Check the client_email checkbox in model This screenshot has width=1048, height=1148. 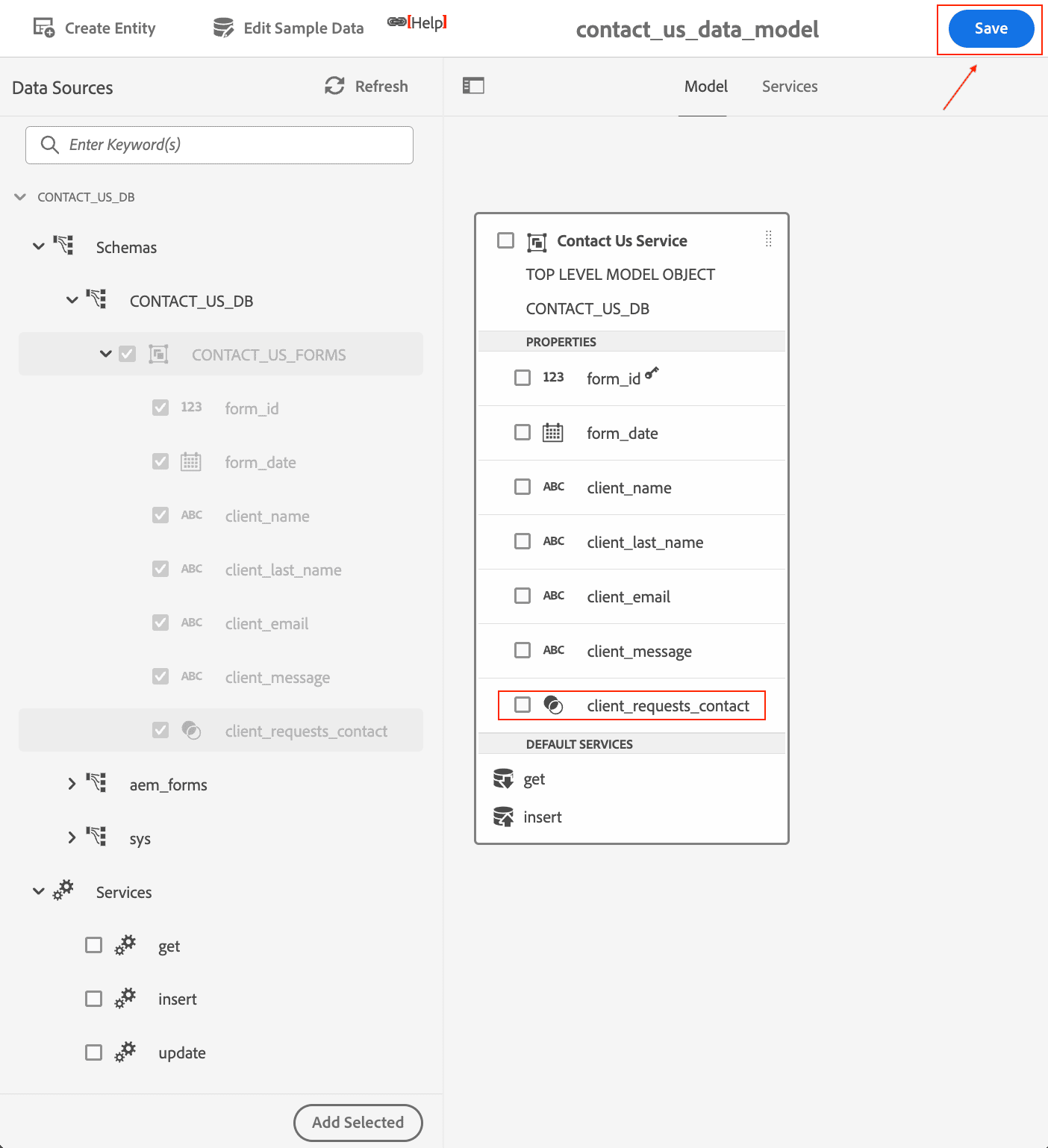(x=523, y=596)
